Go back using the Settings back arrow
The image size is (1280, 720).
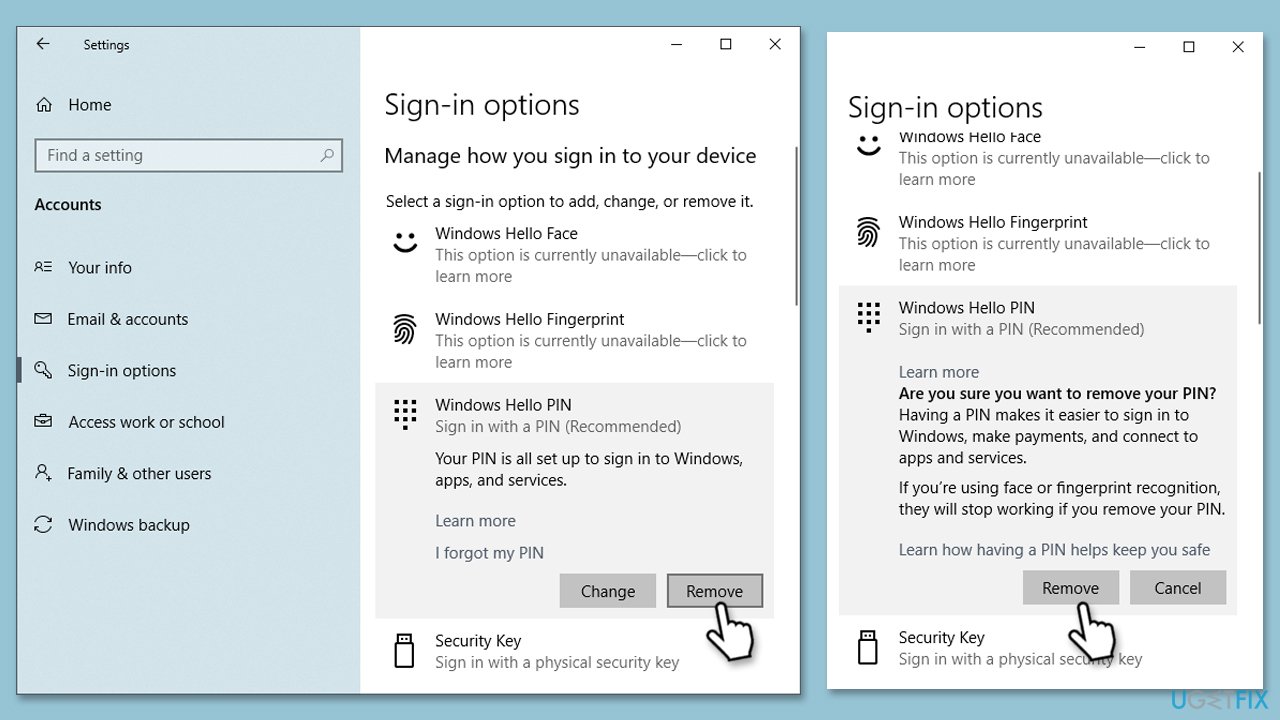click(42, 44)
